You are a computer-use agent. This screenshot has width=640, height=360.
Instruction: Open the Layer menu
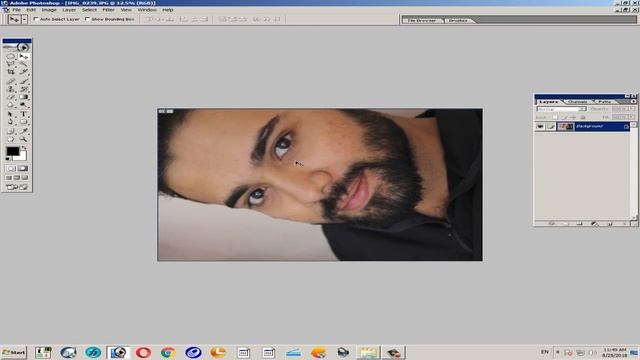(x=69, y=10)
